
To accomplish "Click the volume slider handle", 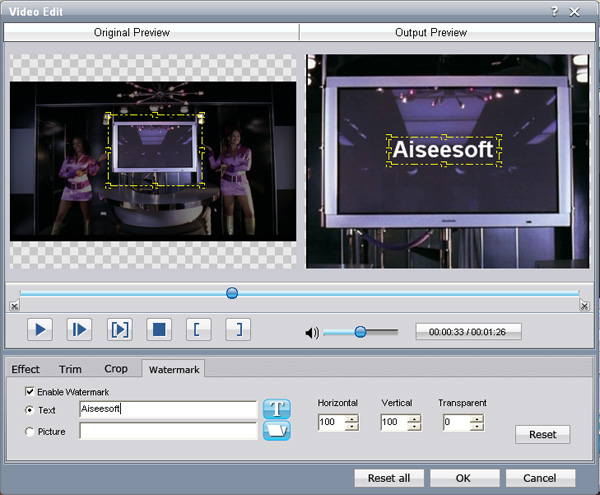I will [x=360, y=332].
